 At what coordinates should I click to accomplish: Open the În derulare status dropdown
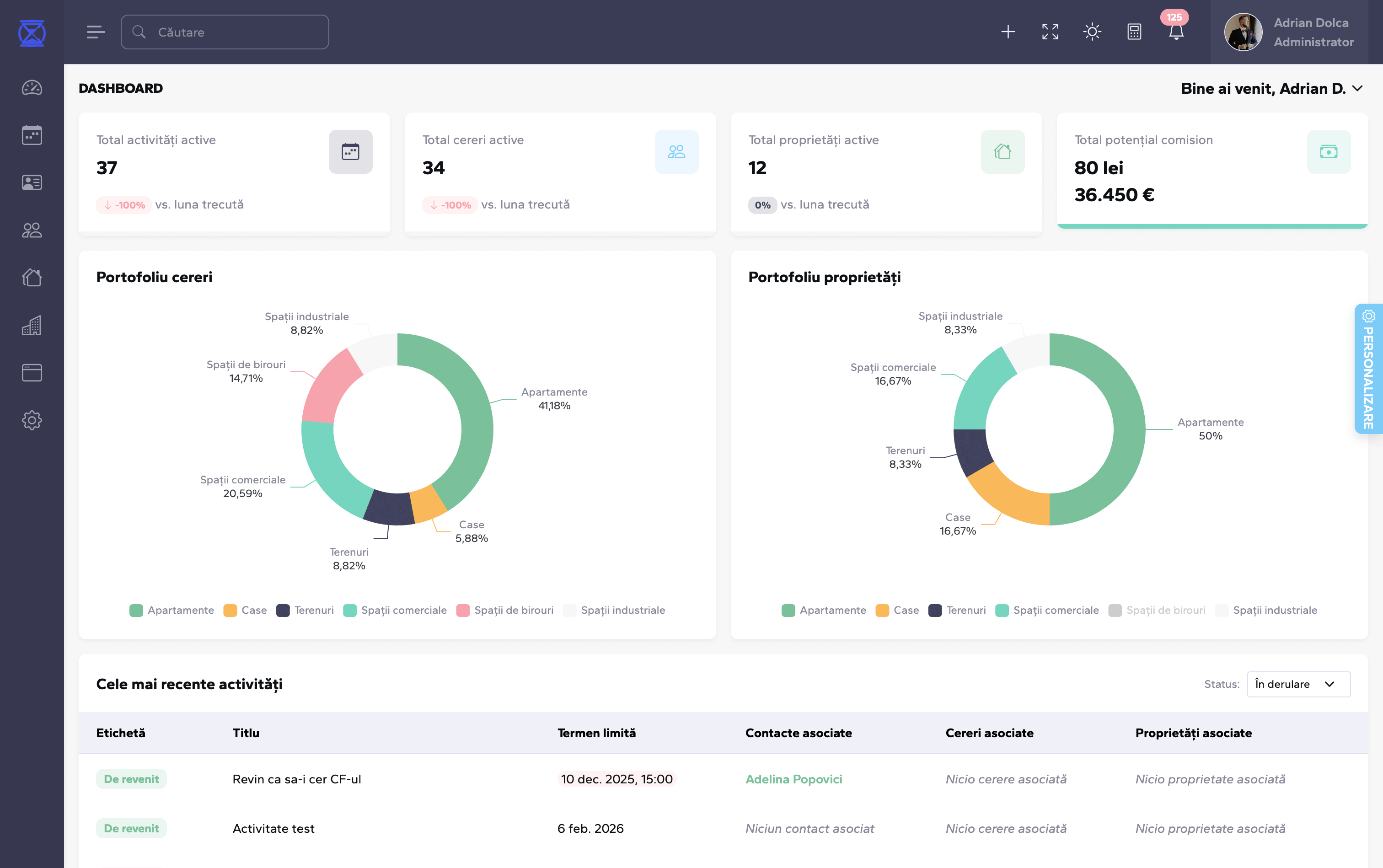pyautogui.click(x=1298, y=684)
